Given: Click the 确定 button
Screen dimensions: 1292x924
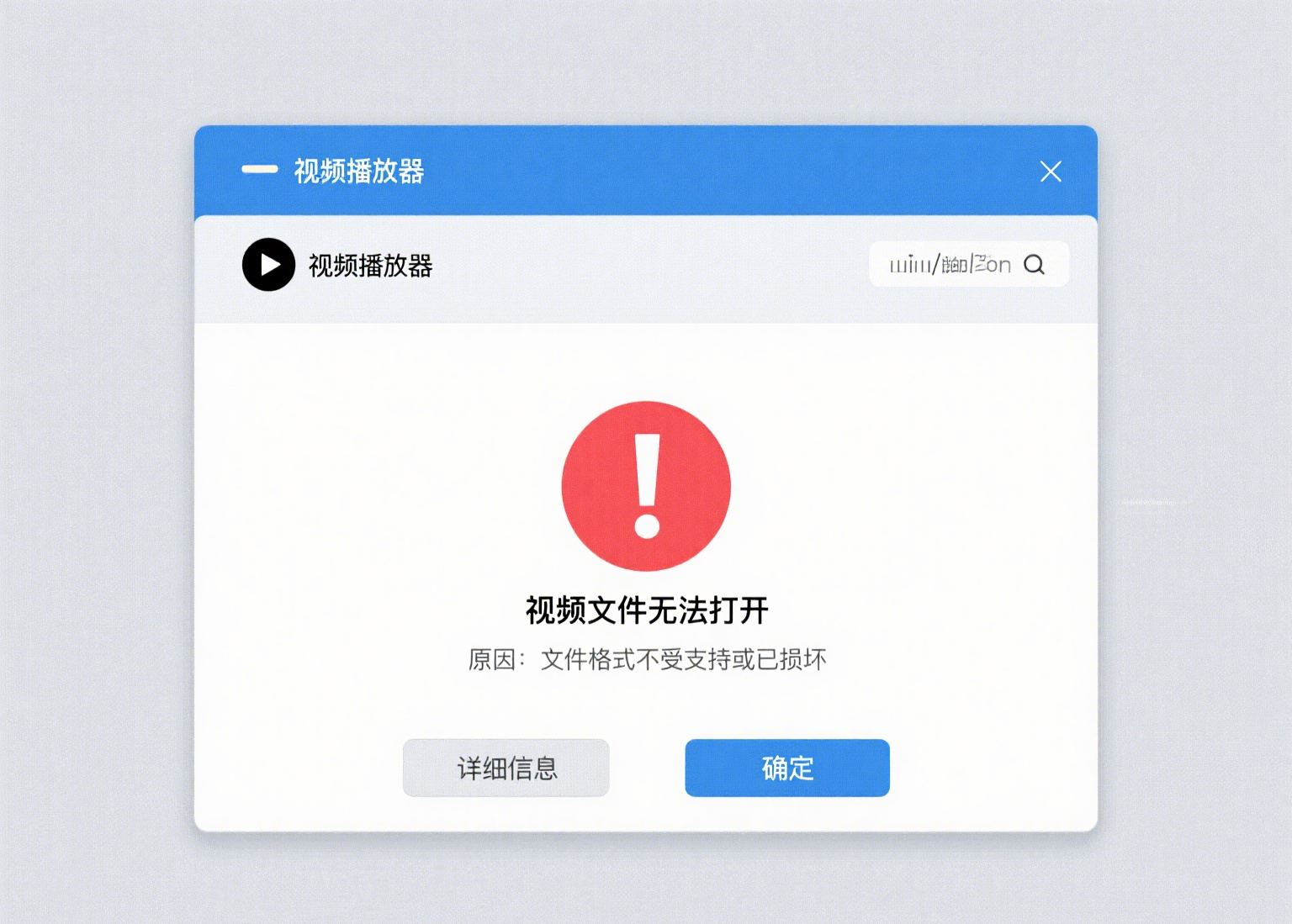Looking at the screenshot, I should tap(787, 768).
